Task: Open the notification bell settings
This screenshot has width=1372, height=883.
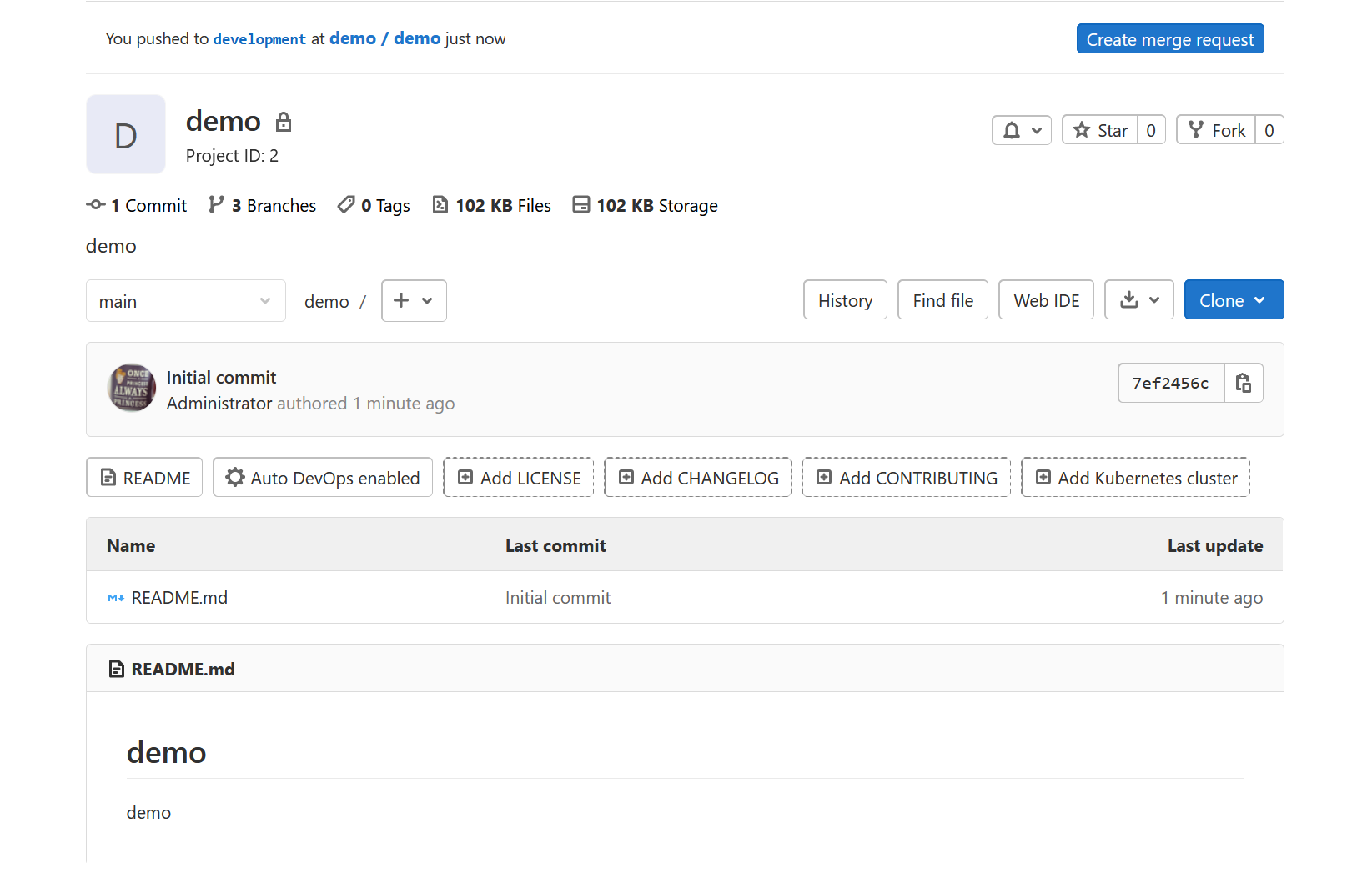Action: [1021, 130]
